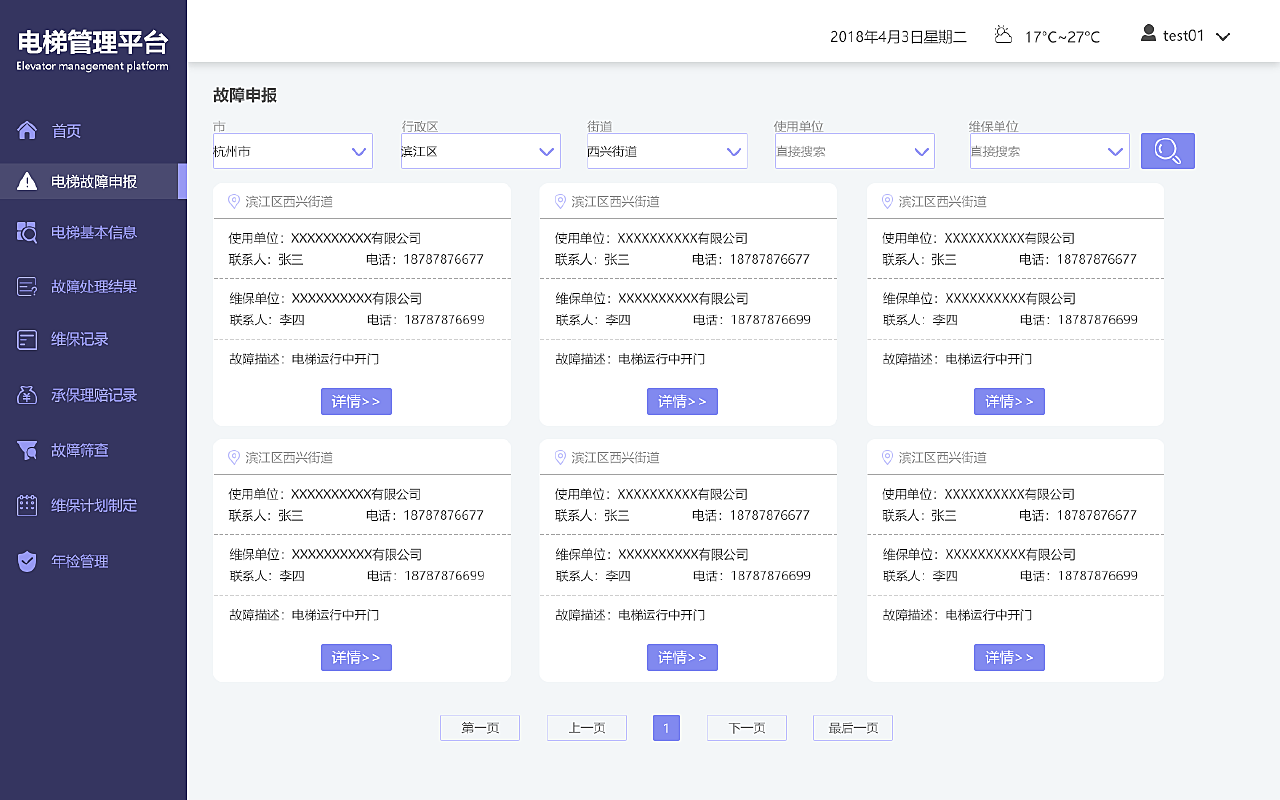Click the date 2018年4月3日星期二
The height and width of the screenshot is (800, 1280).
pyautogui.click(x=898, y=37)
